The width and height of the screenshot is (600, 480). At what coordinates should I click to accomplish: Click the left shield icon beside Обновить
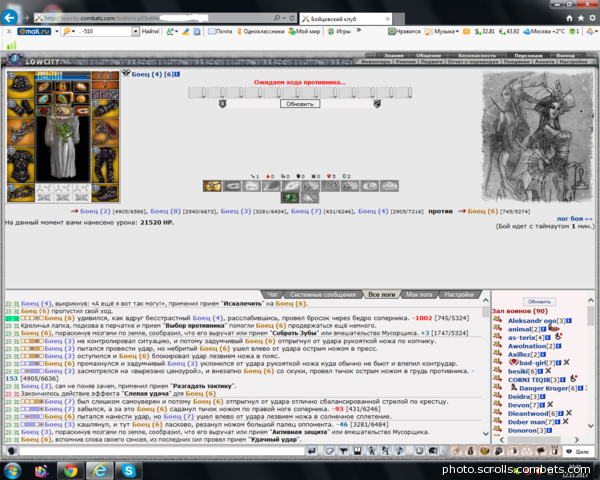[222, 103]
